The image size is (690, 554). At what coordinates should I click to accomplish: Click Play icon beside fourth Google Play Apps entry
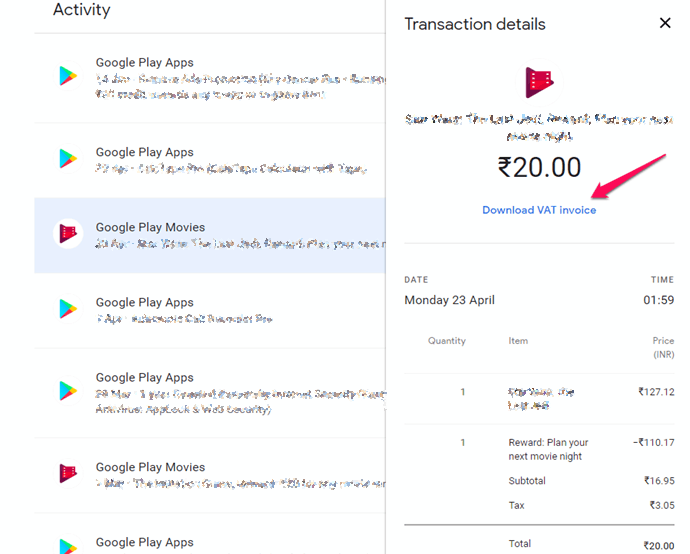(68, 308)
